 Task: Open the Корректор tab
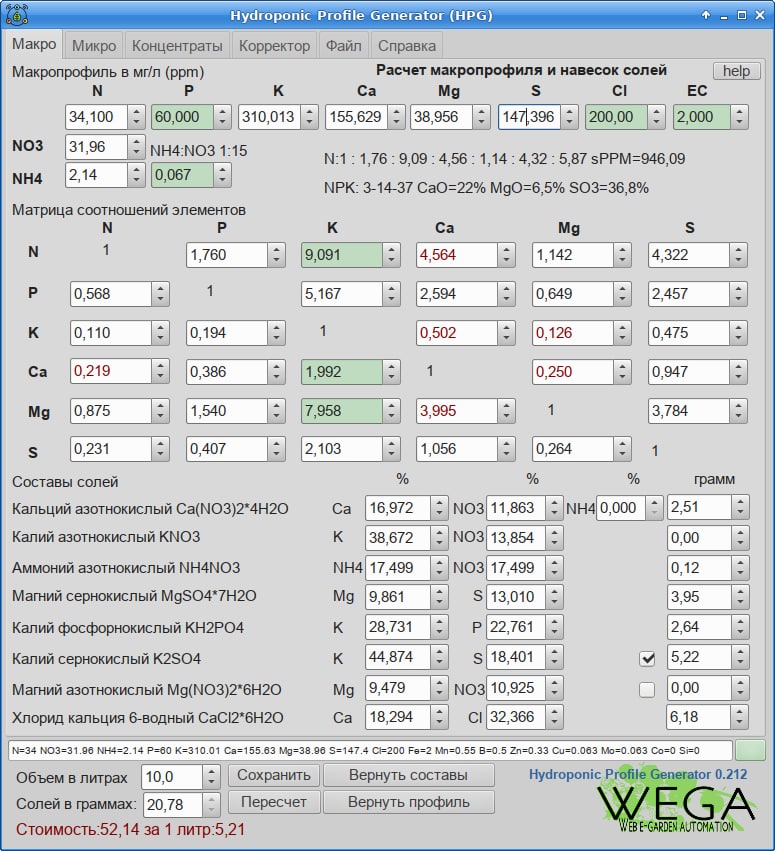pos(274,46)
